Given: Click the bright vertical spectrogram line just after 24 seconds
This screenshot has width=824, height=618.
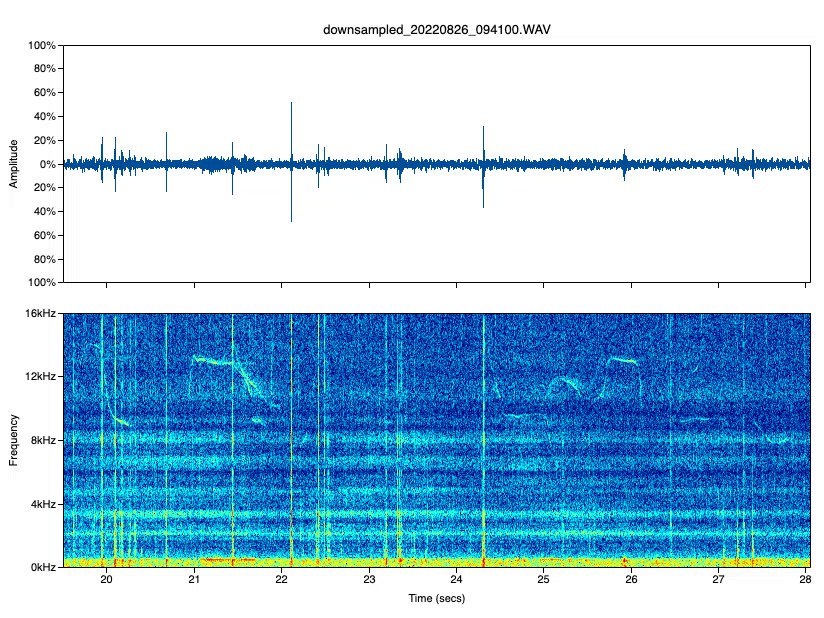Looking at the screenshot, I should click(x=483, y=440).
